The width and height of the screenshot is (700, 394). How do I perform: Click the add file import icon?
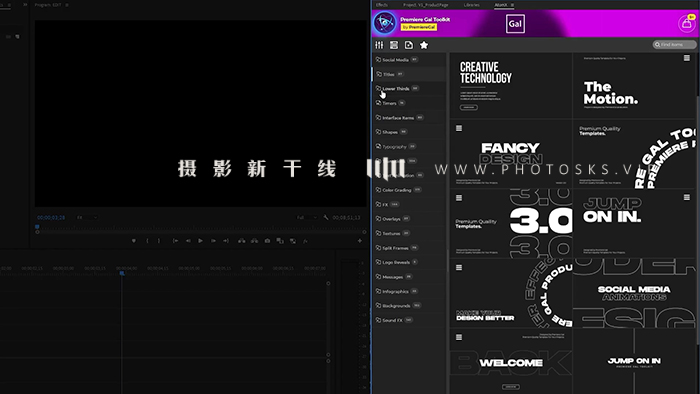click(408, 45)
